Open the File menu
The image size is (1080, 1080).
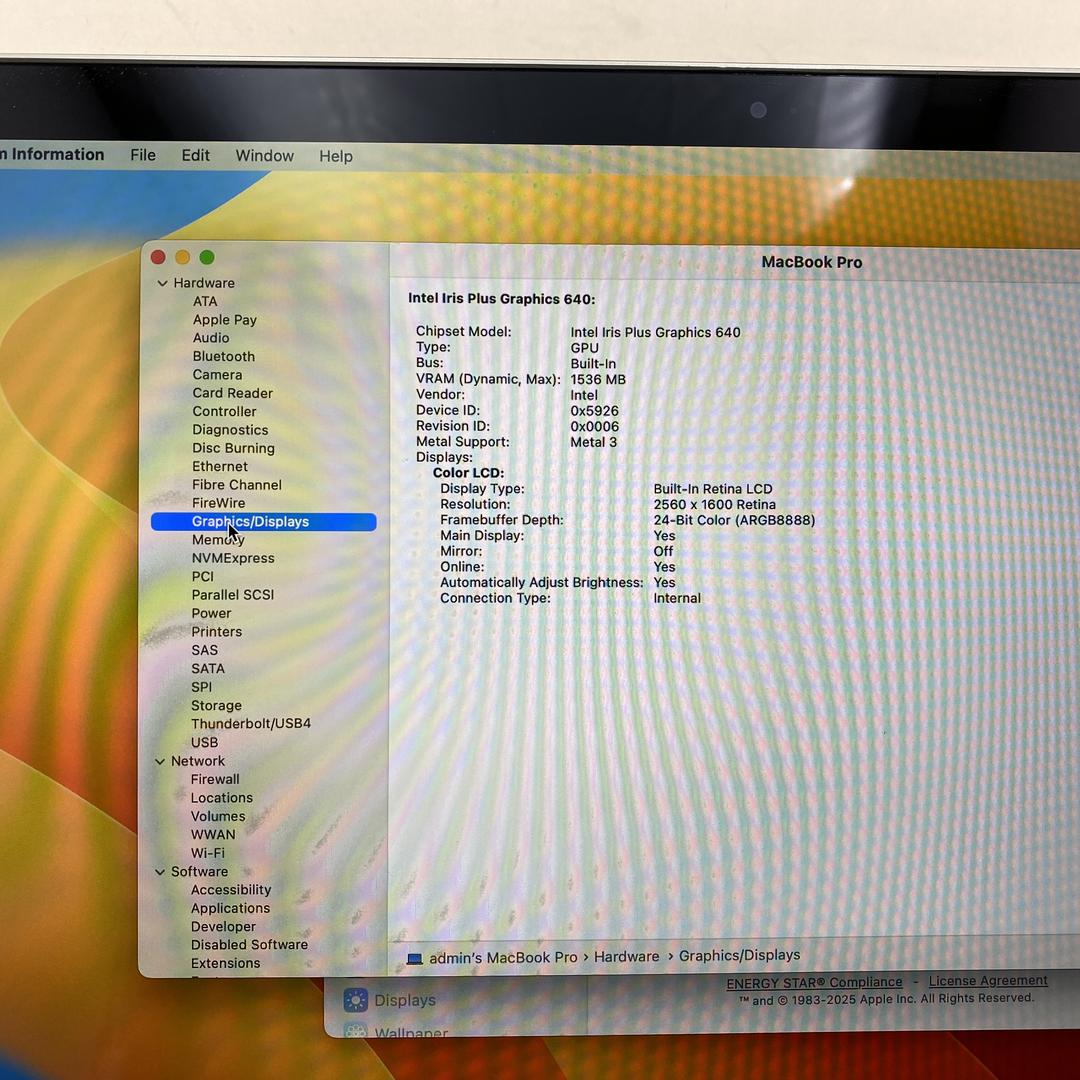[143, 155]
